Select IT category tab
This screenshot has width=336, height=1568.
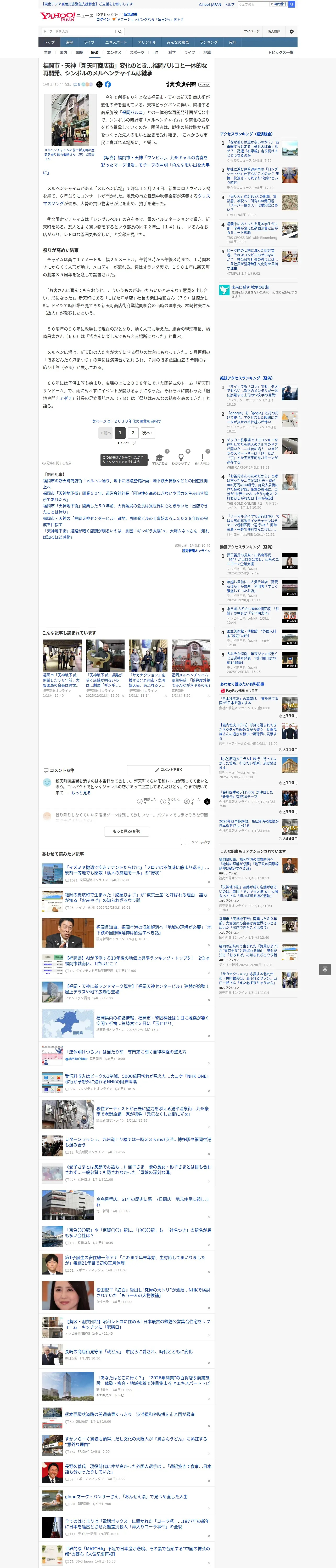156,52
